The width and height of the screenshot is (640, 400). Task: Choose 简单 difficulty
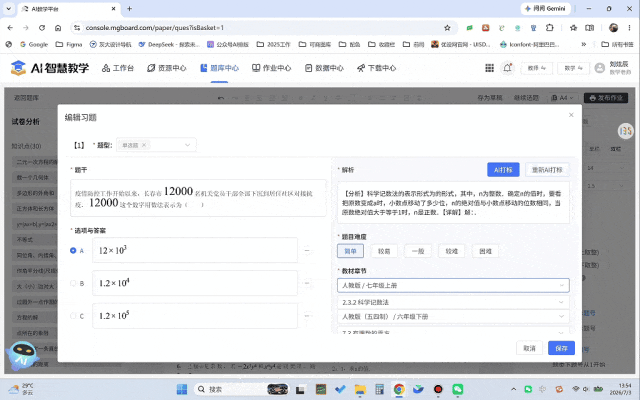[x=350, y=251]
